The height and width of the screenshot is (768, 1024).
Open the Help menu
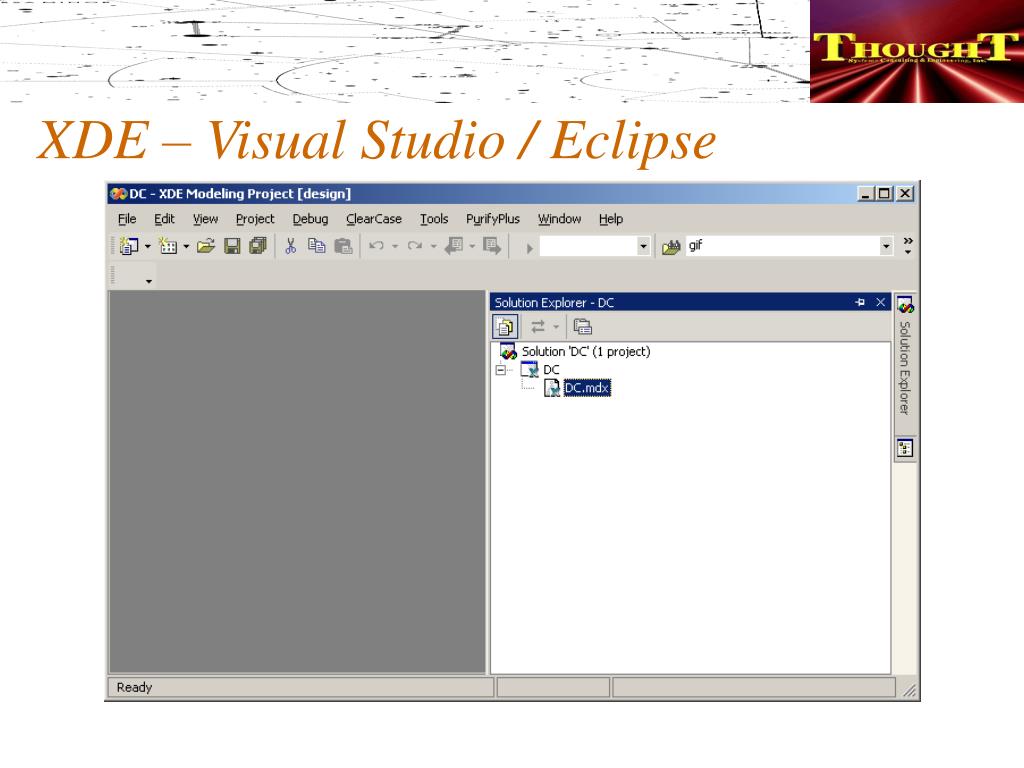[611, 219]
